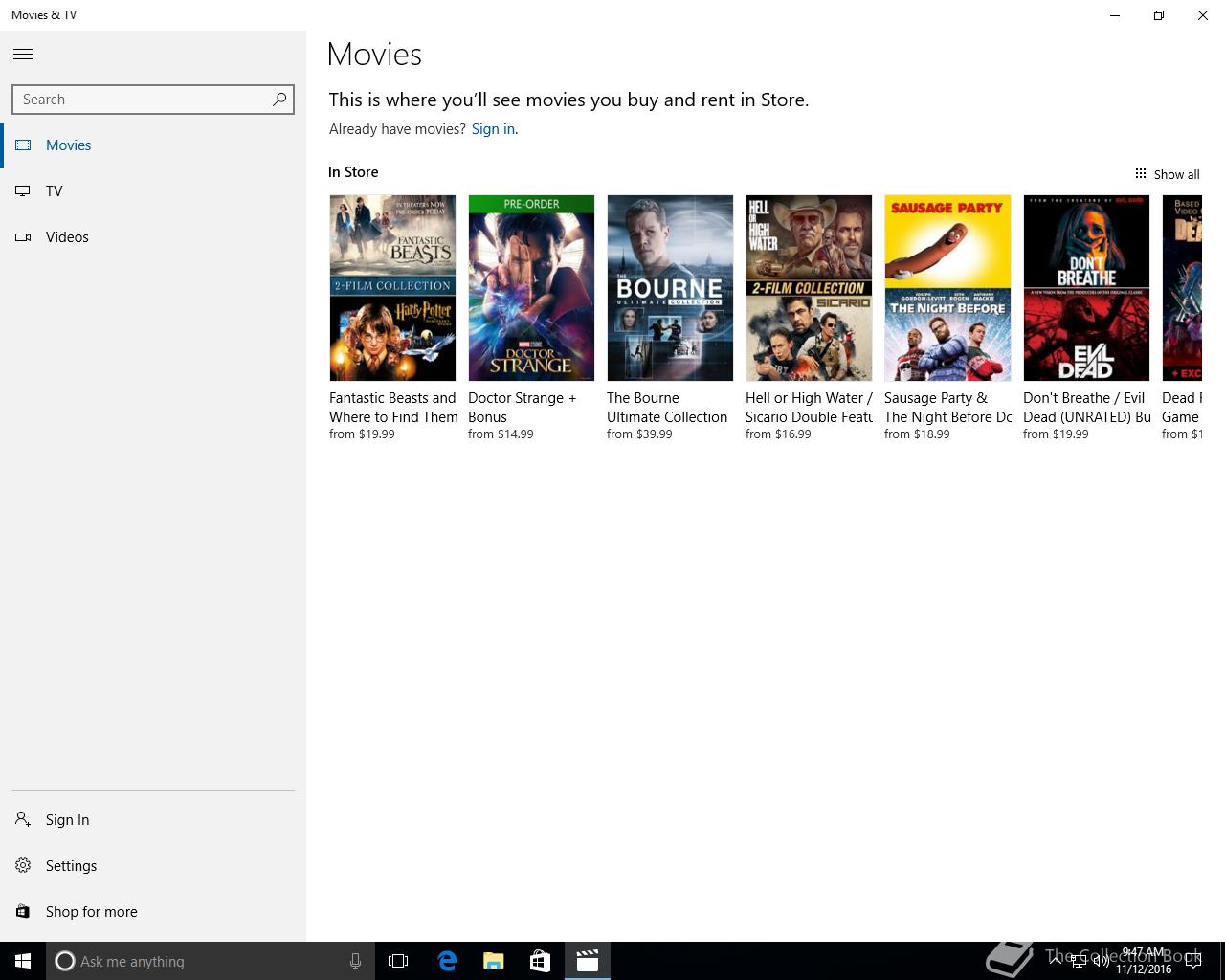Click the person icon beside Sign In
Viewport: 1225px width, 980px height.
pyautogui.click(x=23, y=819)
